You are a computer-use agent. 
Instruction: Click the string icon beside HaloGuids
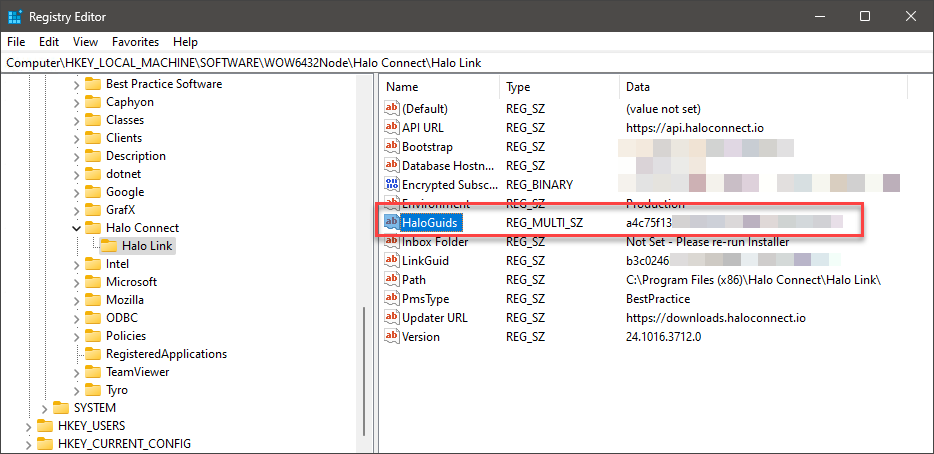(391, 222)
